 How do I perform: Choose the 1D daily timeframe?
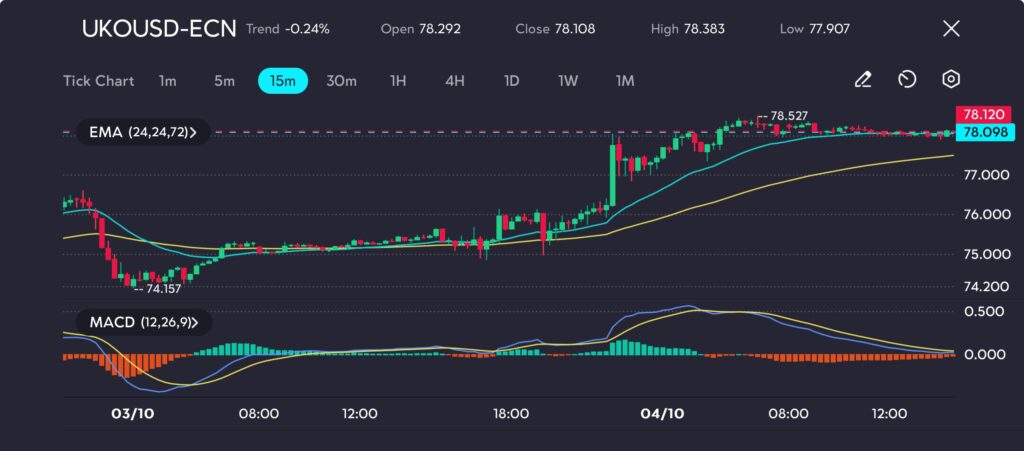pyautogui.click(x=511, y=81)
